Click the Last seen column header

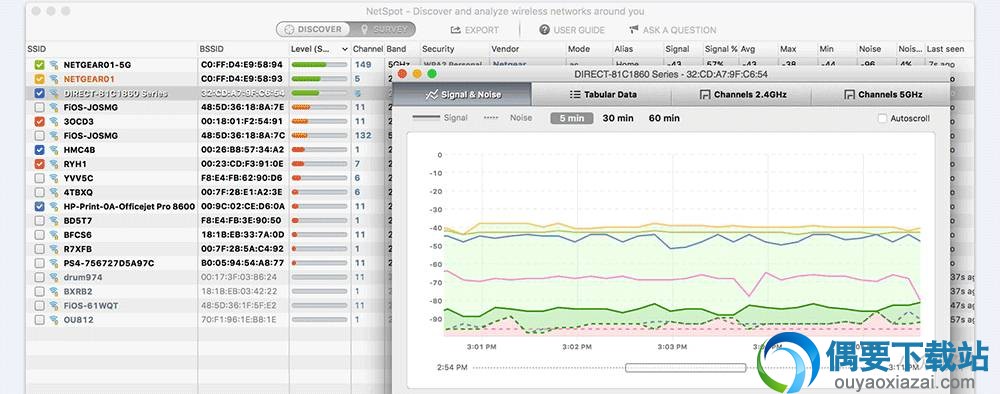click(x=946, y=48)
